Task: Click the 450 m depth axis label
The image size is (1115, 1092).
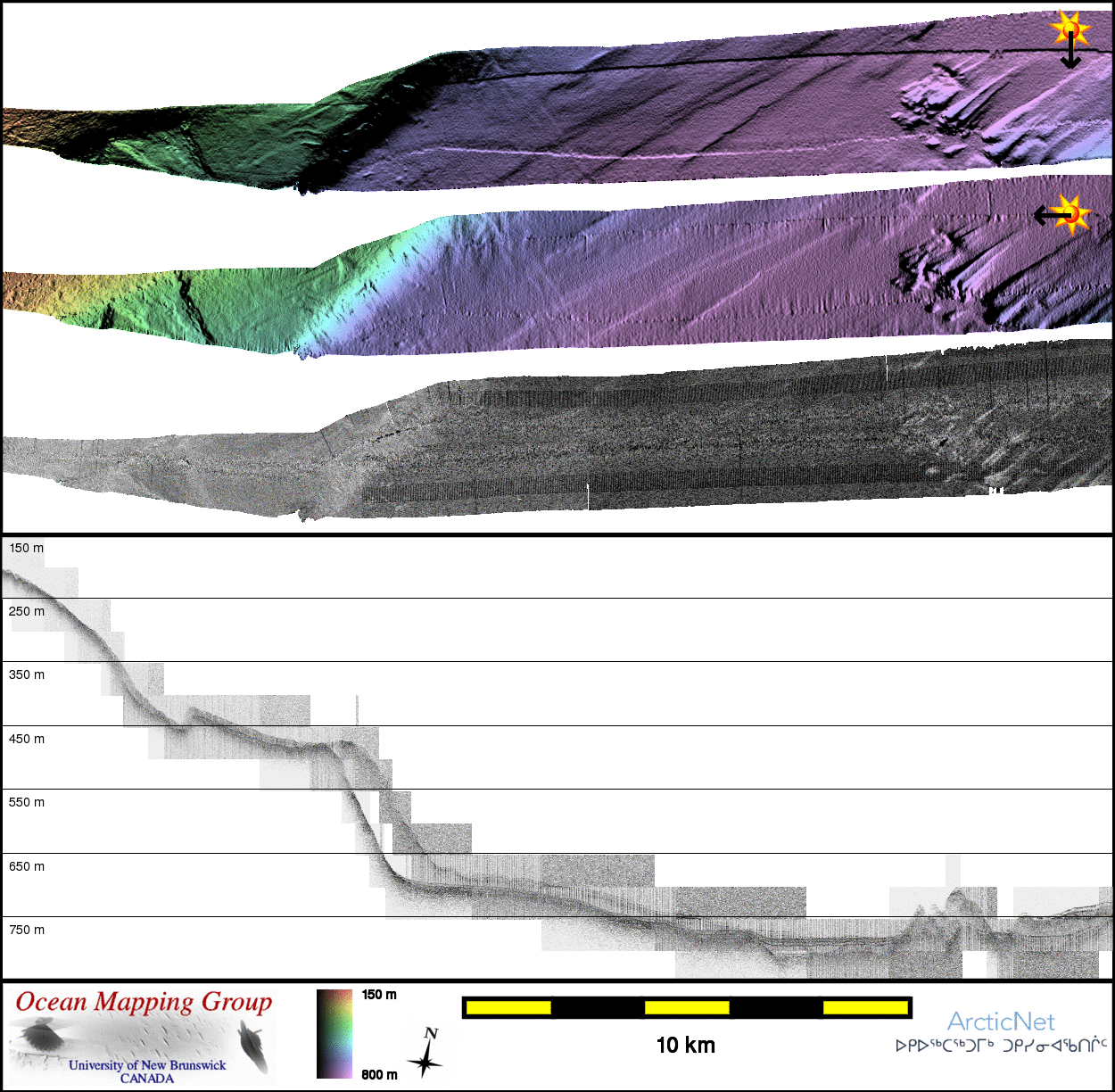Action: pos(27,739)
